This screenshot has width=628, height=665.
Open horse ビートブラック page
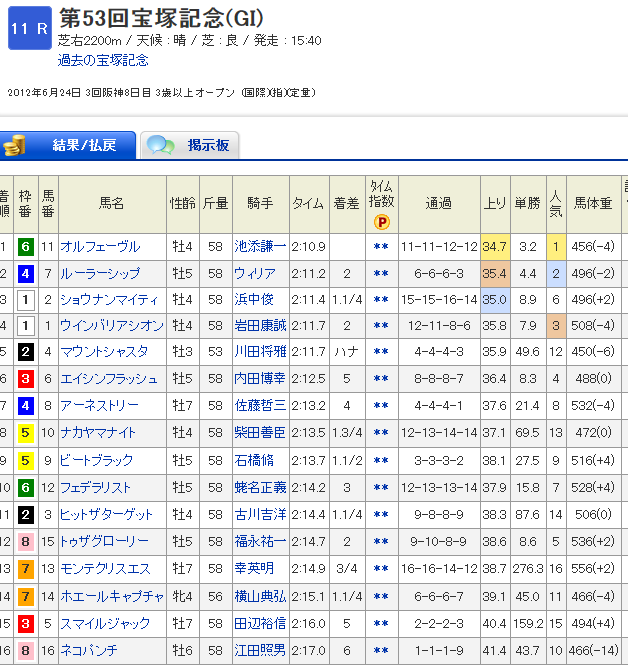(96, 460)
